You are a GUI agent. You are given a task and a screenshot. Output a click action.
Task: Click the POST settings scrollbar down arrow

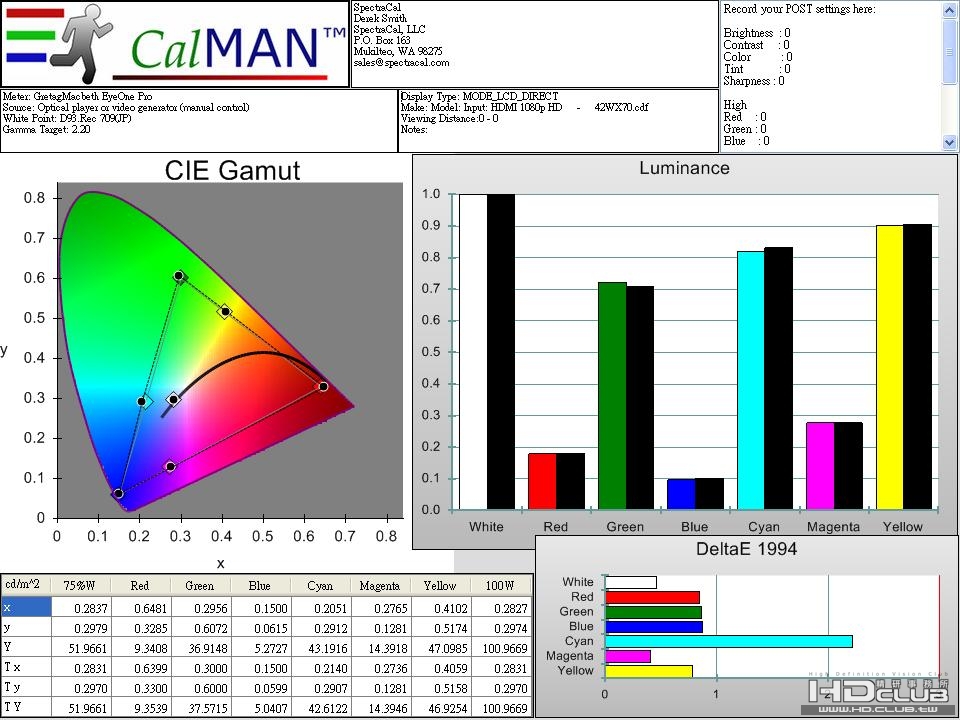point(950,143)
